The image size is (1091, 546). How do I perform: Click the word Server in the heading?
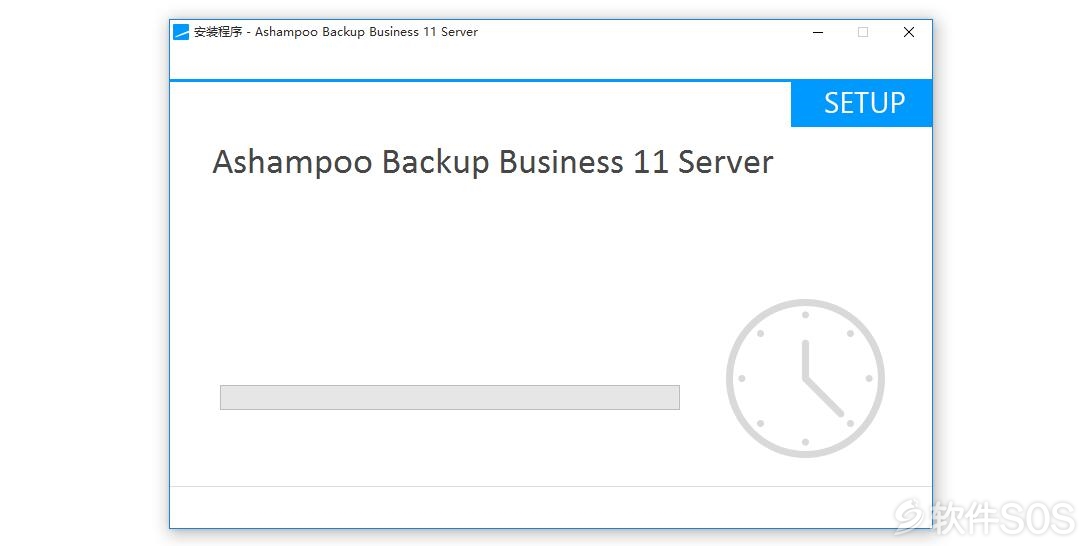point(725,162)
